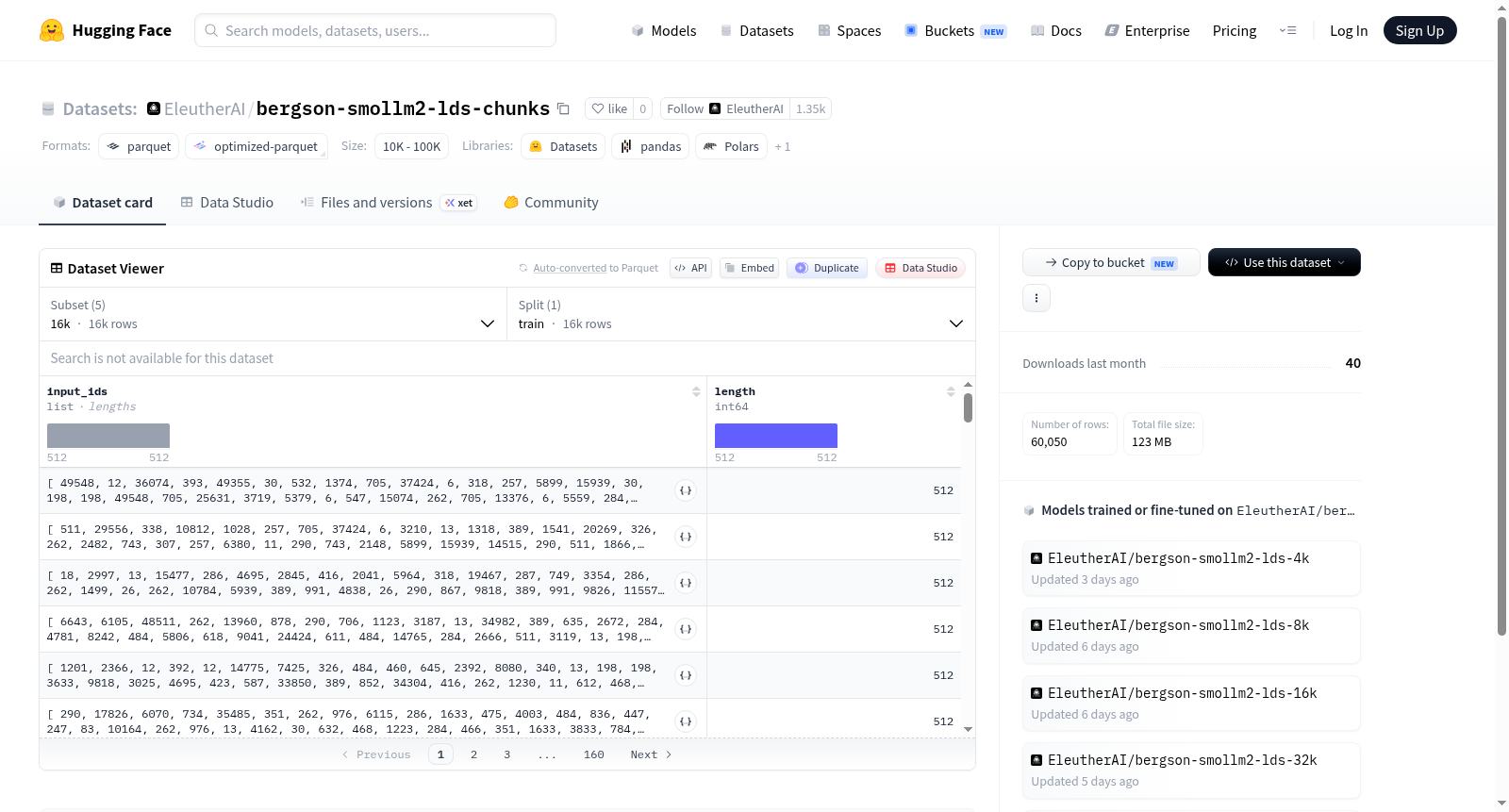Expand input_ids cell for row starting 1201
The height and width of the screenshot is (812, 1509).
coord(686,675)
